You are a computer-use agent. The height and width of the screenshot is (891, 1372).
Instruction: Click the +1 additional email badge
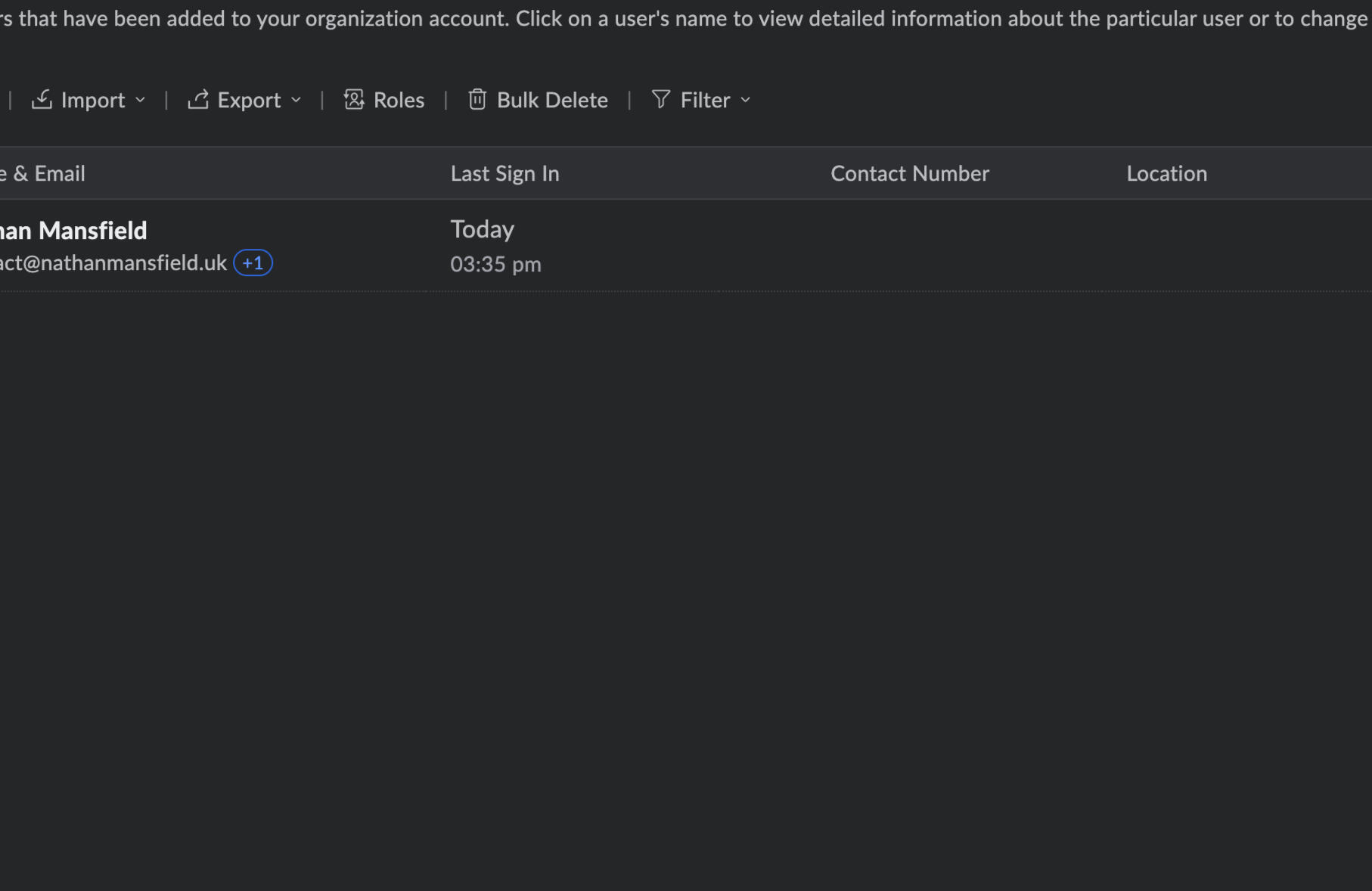pyautogui.click(x=253, y=263)
